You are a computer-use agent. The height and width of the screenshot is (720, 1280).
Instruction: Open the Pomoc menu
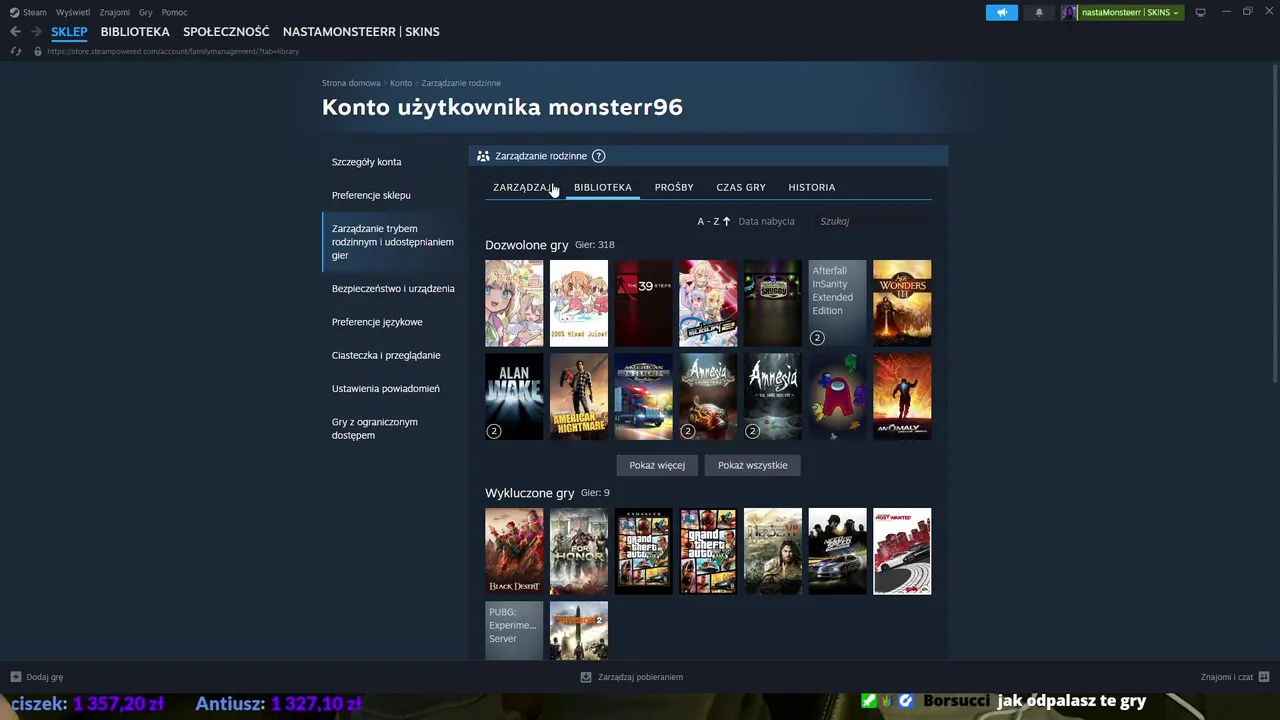pos(174,12)
